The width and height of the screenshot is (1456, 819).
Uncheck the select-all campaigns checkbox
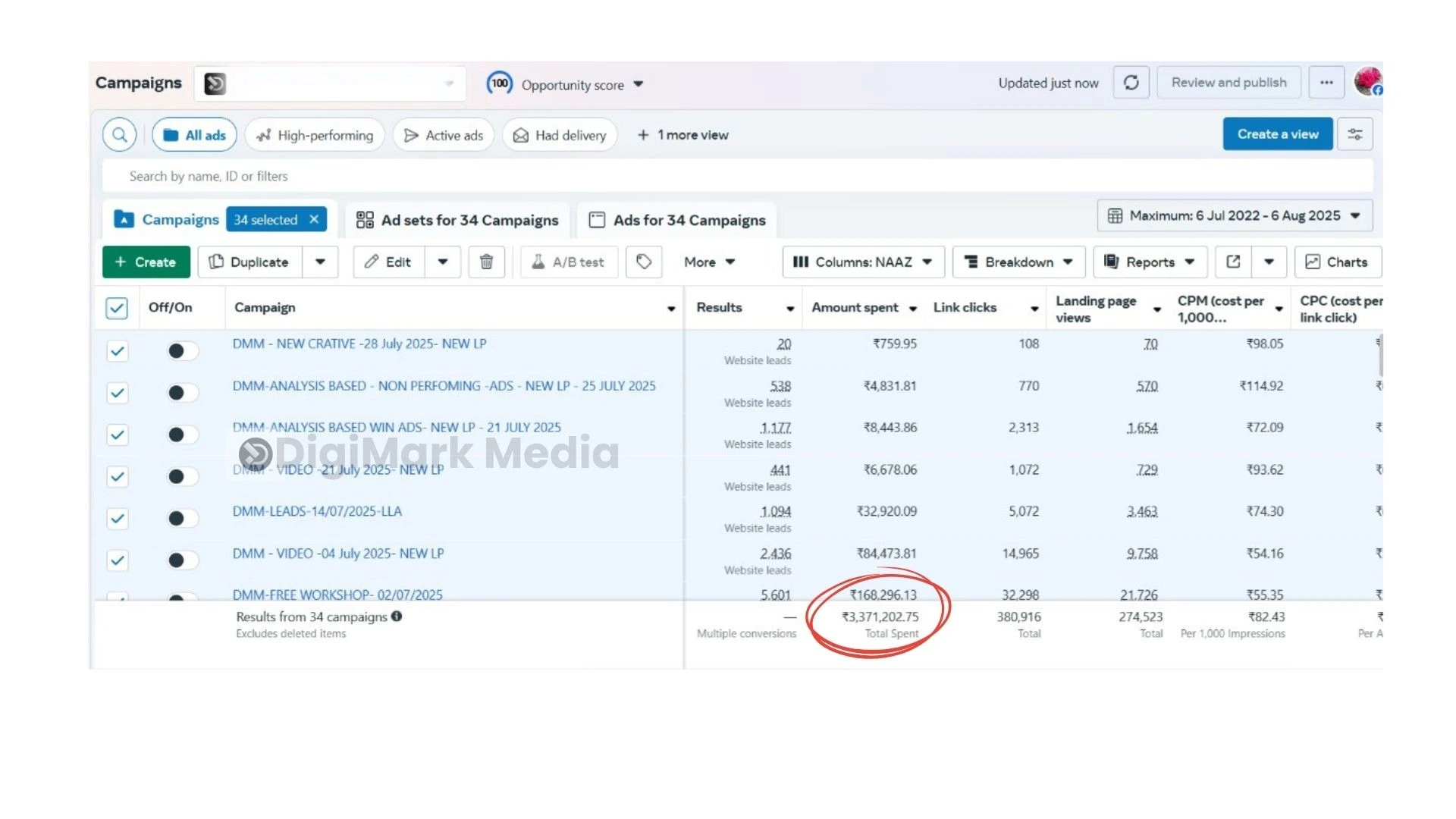pyautogui.click(x=117, y=308)
